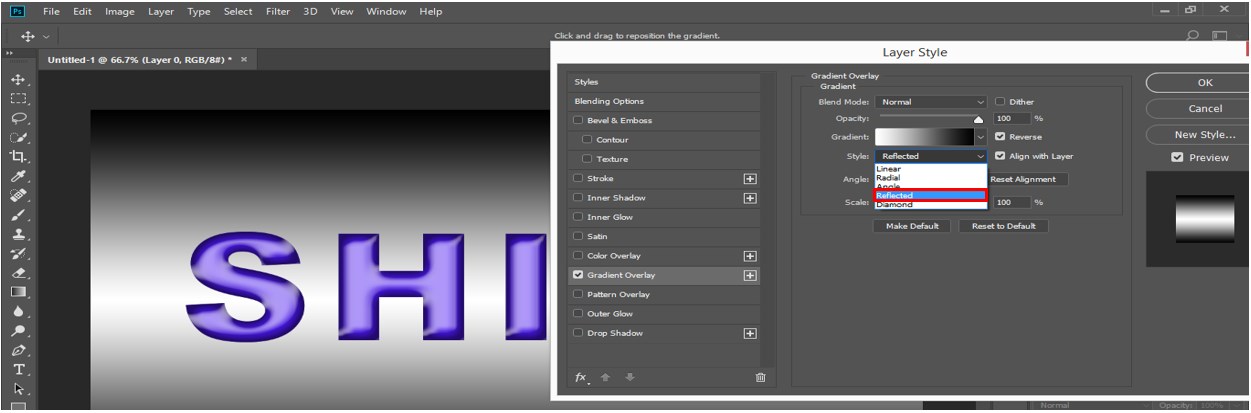
Task: Uncheck Align with Layer checkbox
Action: (1000, 156)
